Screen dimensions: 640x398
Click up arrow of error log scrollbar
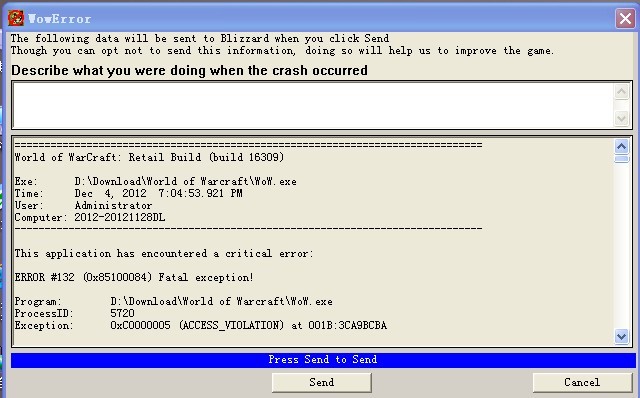pos(621,147)
